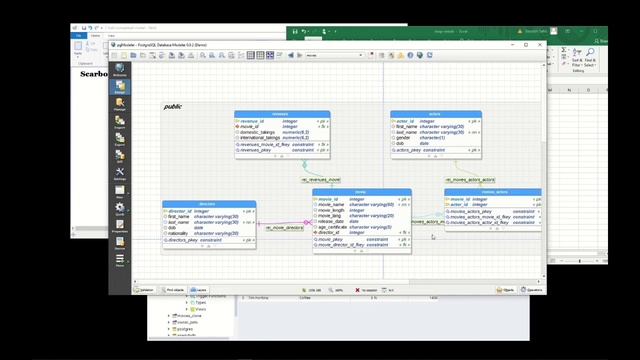Viewport: 640px width, 360px height.
Task: Select the movies table header
Action: point(362,192)
